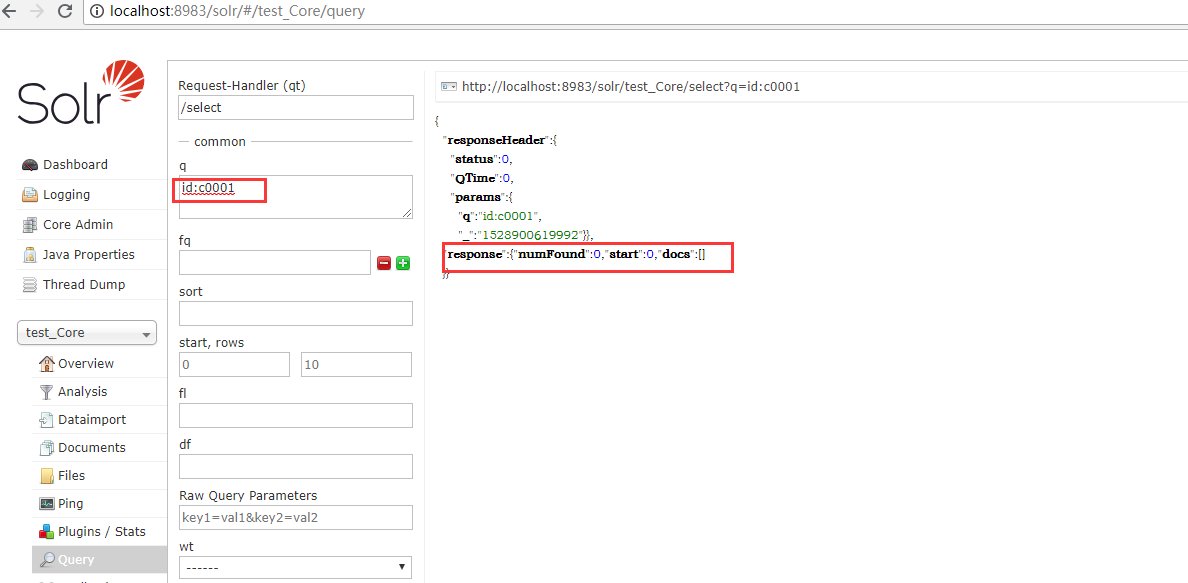Click the responseHeader text
This screenshot has height=583, width=1188.
pyautogui.click(x=496, y=140)
